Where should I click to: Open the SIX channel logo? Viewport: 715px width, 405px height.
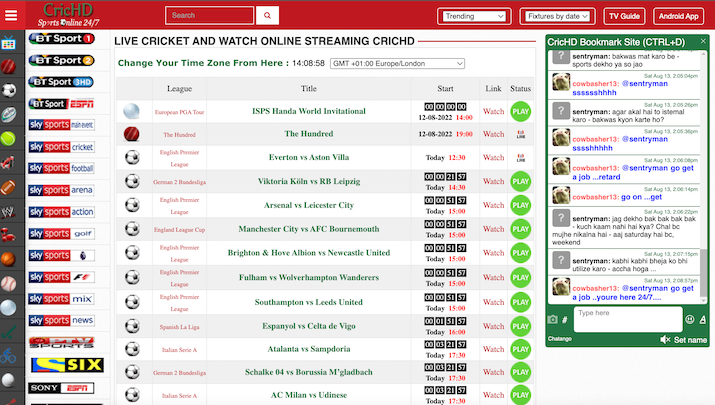click(67, 365)
